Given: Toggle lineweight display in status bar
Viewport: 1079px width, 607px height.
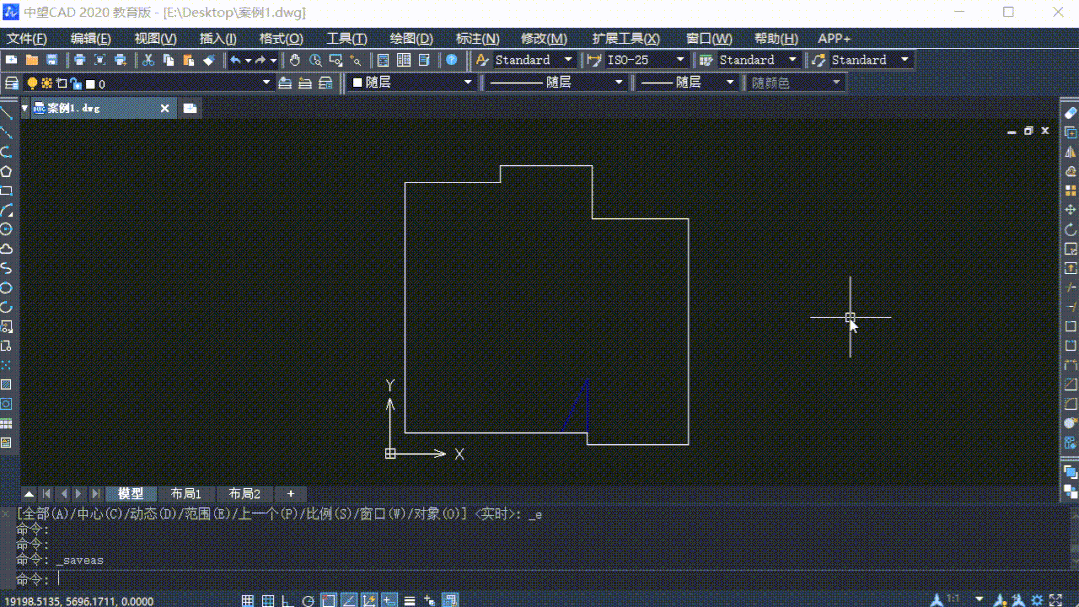Looking at the screenshot, I should [409, 600].
